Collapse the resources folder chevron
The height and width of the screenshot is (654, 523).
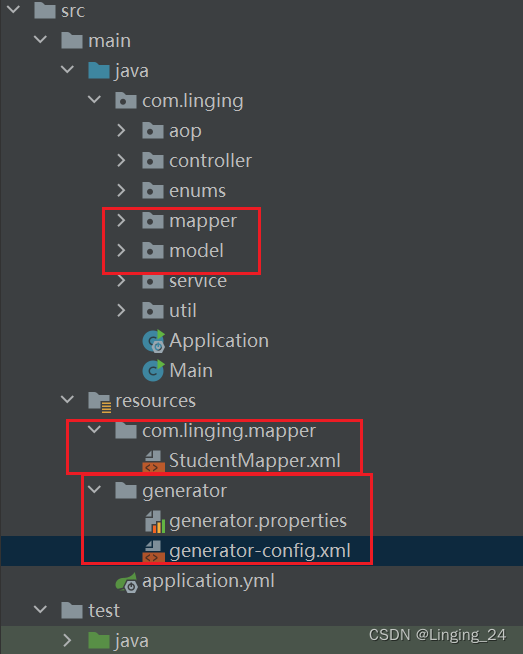click(x=68, y=400)
